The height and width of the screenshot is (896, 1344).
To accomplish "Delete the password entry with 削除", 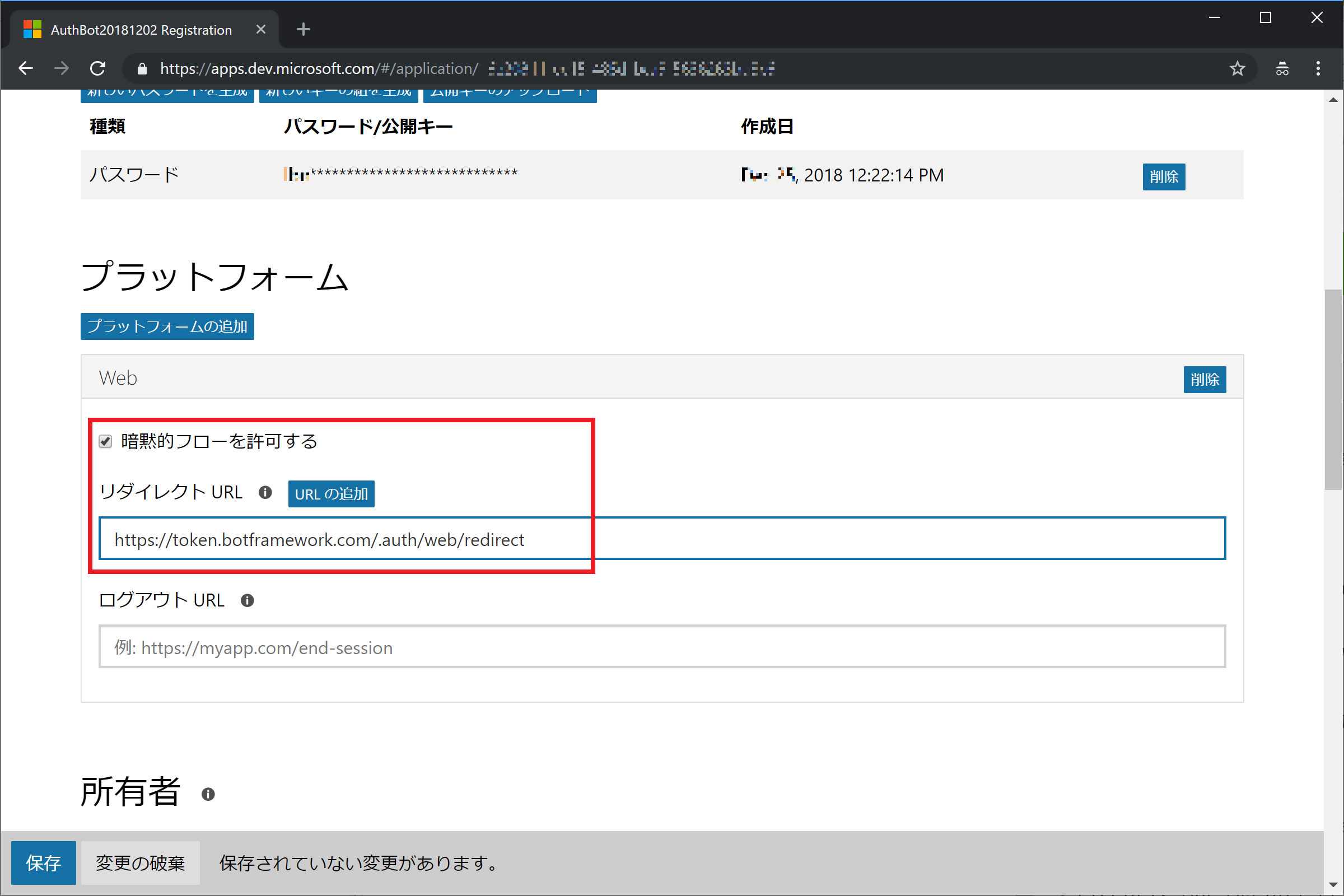I will click(x=1164, y=176).
